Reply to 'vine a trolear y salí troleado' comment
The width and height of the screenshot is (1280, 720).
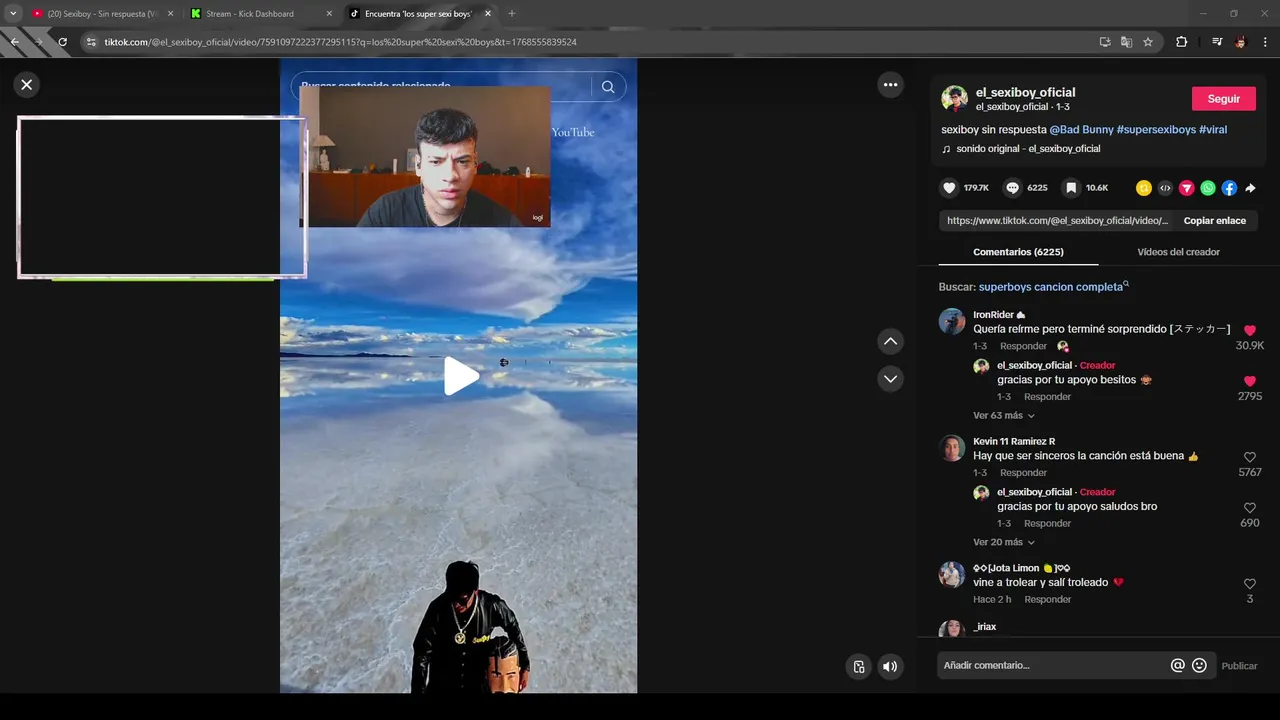click(x=1047, y=600)
